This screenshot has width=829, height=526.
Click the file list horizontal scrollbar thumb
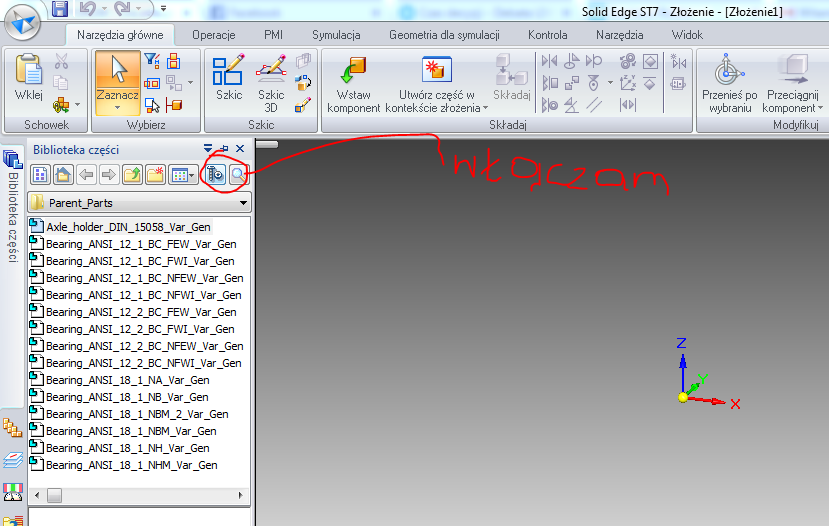(54, 495)
